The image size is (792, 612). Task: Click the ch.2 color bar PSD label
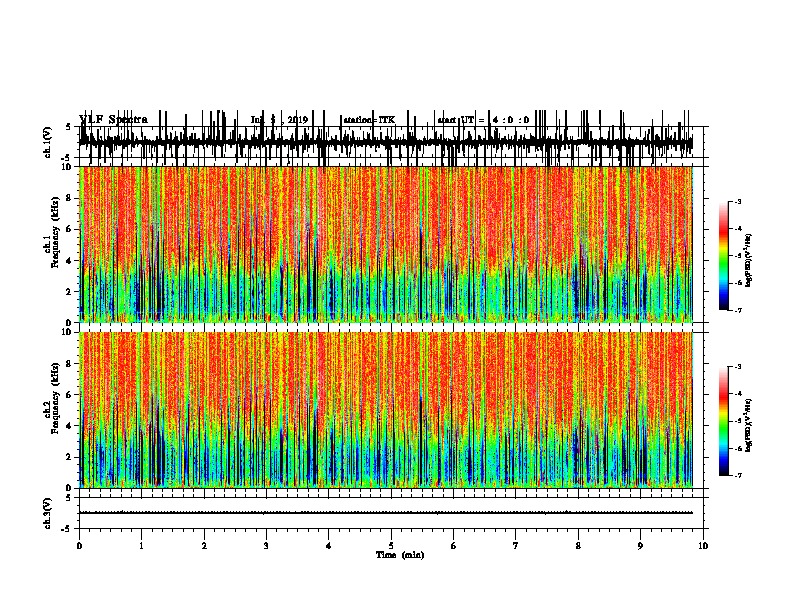pos(749,426)
